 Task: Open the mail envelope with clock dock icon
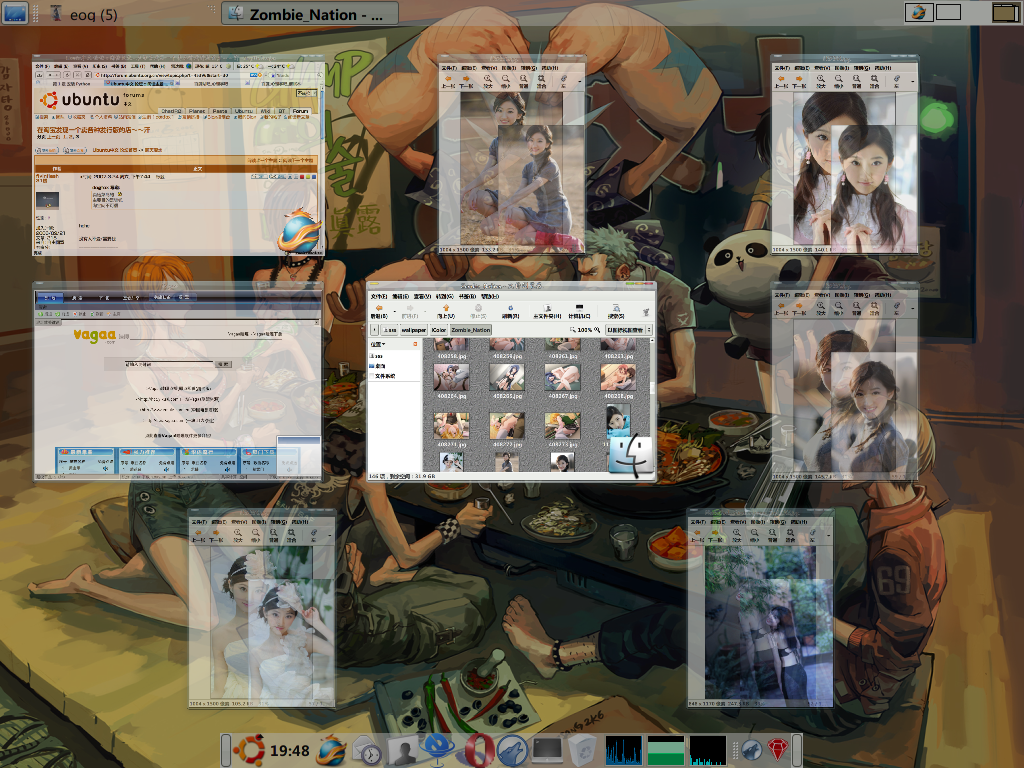point(367,750)
